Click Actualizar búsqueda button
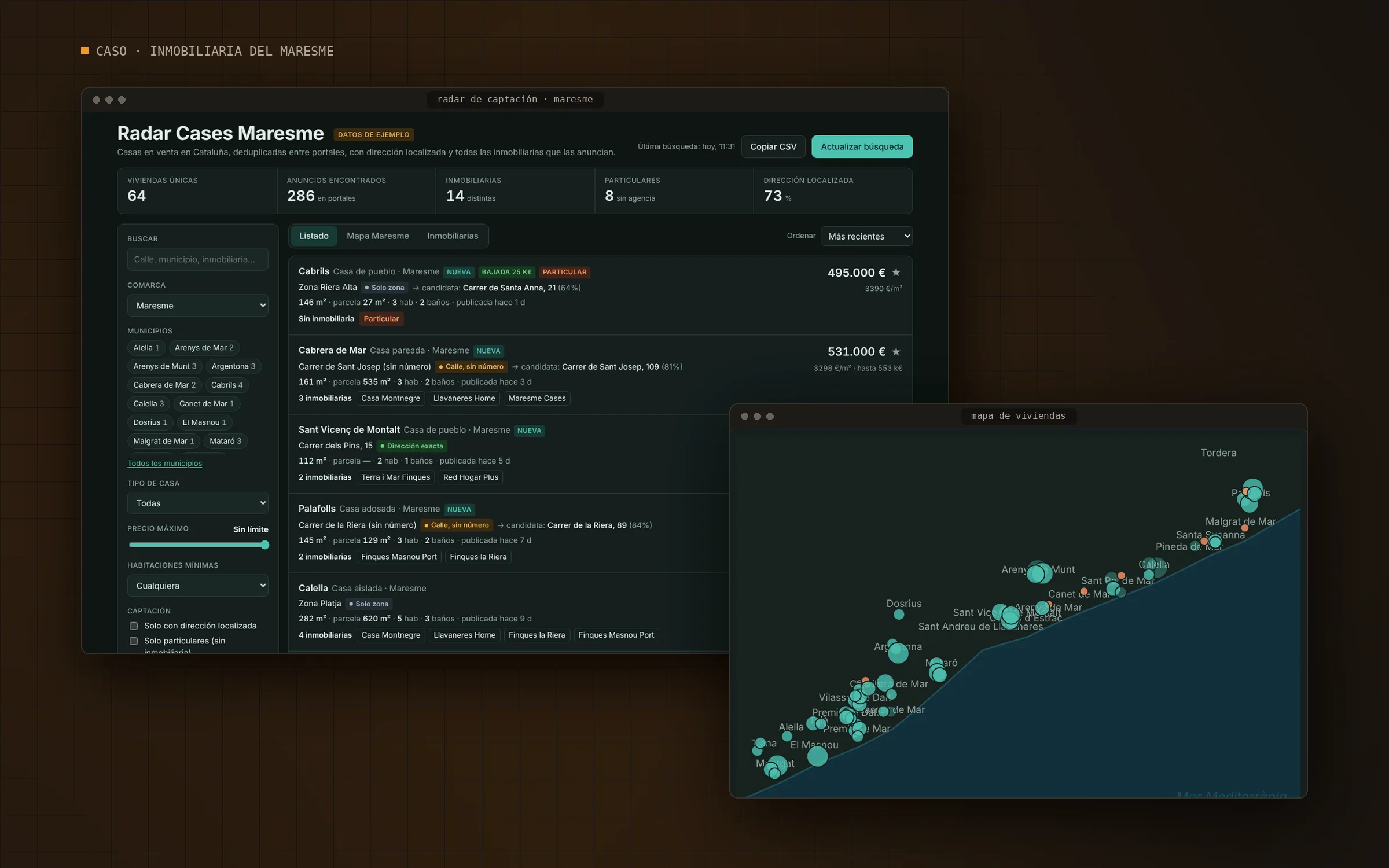Viewport: 1389px width, 868px height. click(x=862, y=146)
